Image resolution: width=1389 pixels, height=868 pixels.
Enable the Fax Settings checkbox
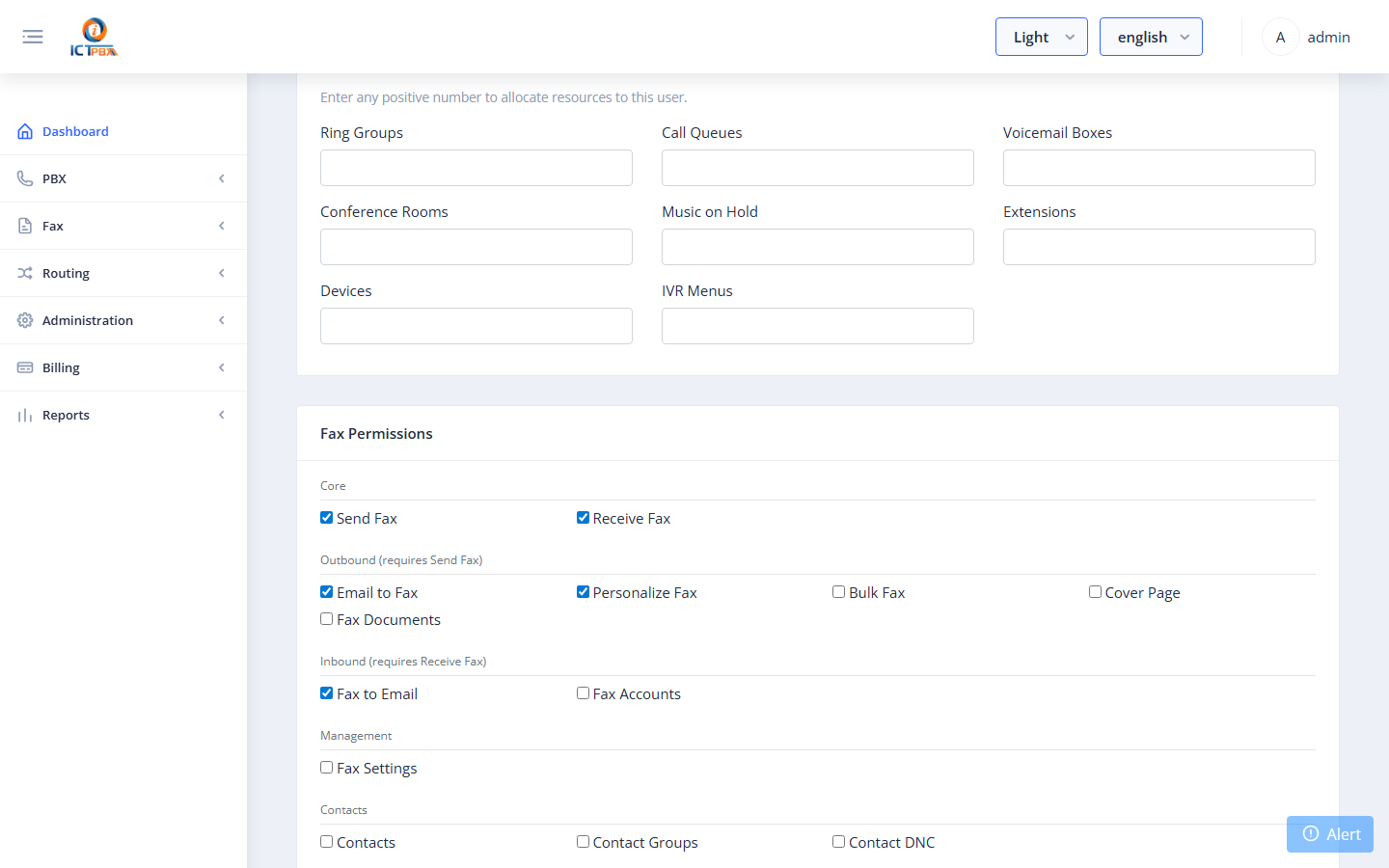point(327,768)
